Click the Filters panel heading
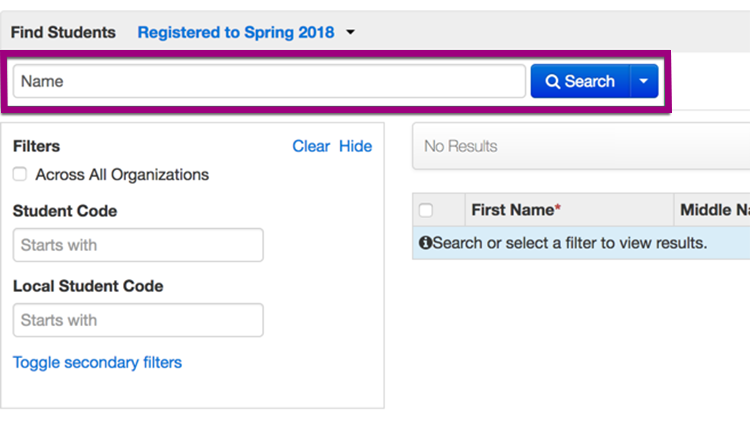The width and height of the screenshot is (750, 425). [x=36, y=146]
